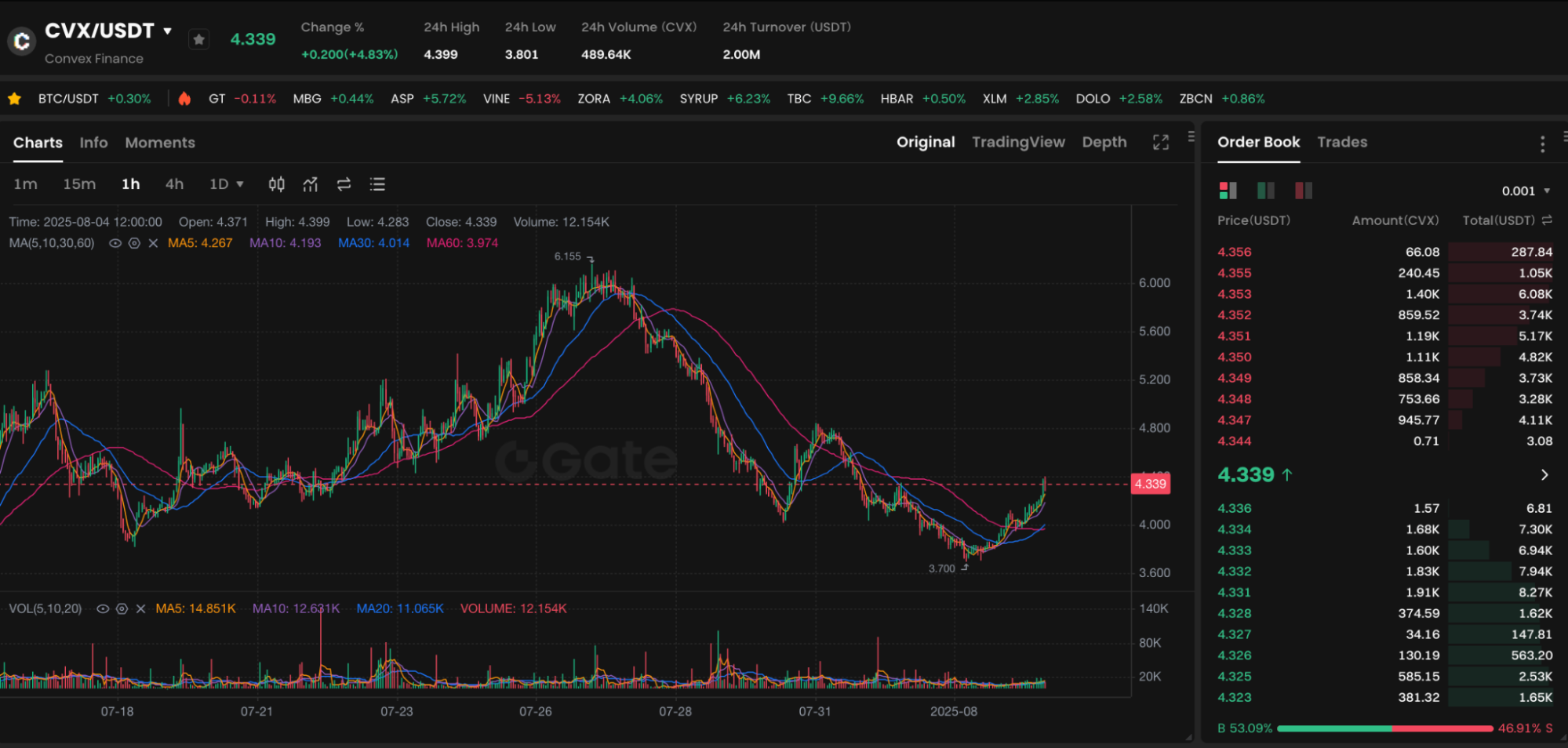Toggle MA indicator visibility eye icon

click(115, 243)
